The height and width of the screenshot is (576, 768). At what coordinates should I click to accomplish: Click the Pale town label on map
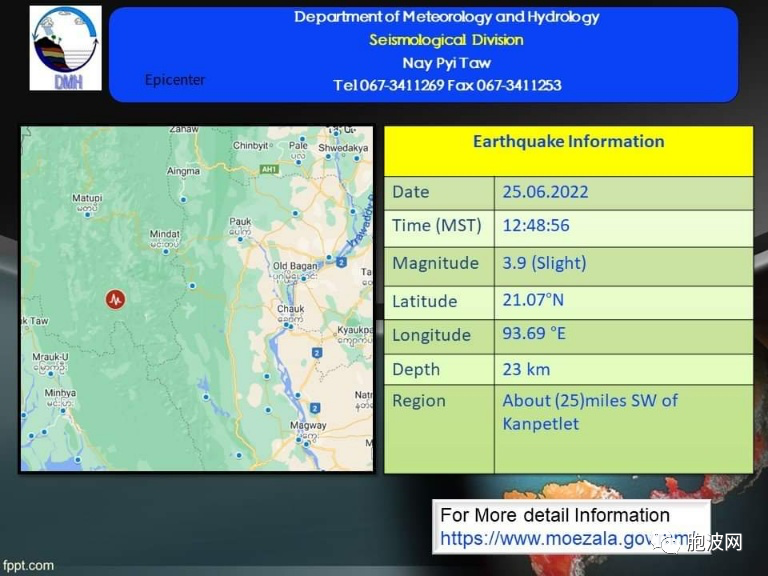click(x=298, y=145)
